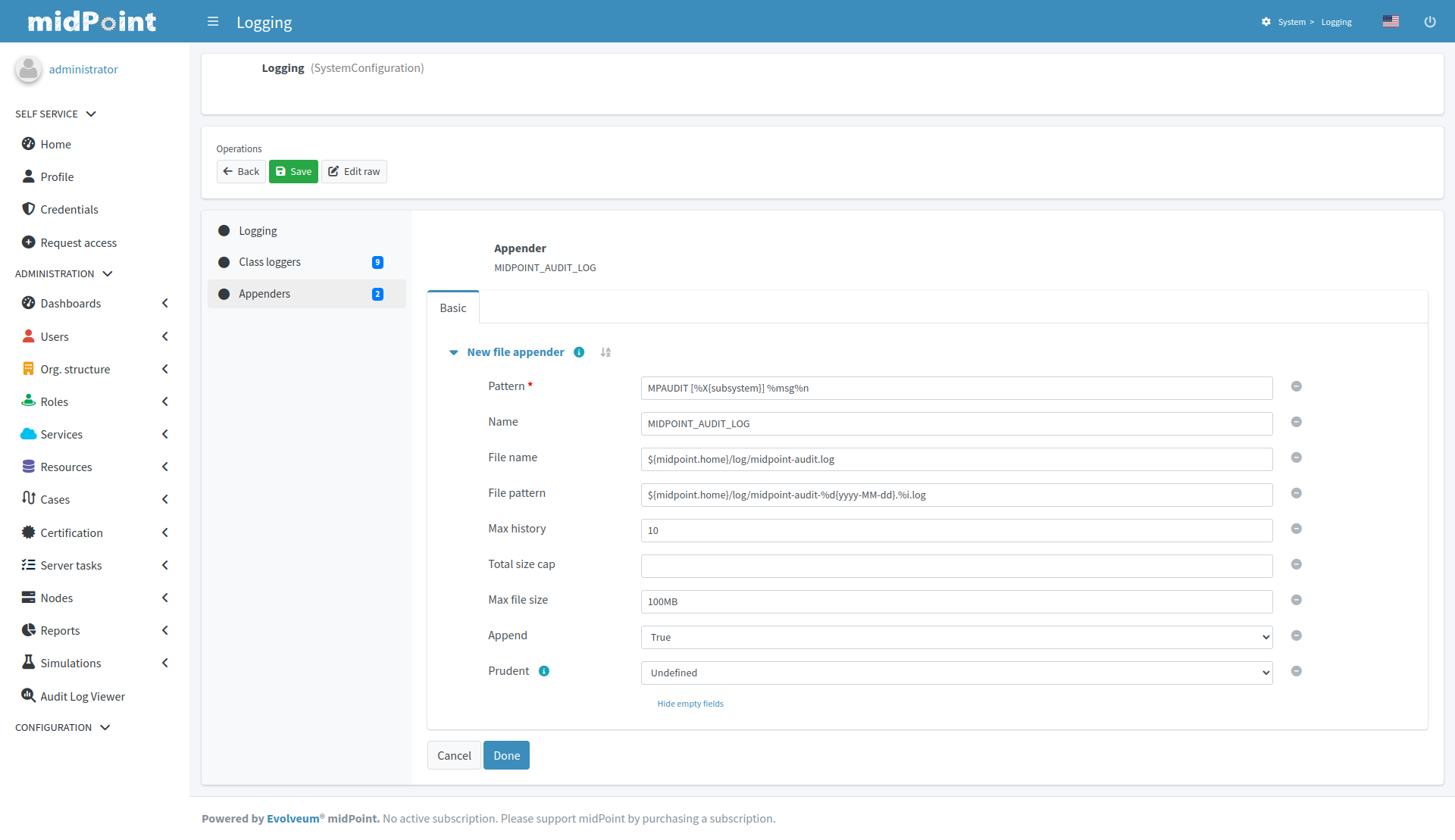
Task: Open the Append dropdown
Action: (x=956, y=637)
